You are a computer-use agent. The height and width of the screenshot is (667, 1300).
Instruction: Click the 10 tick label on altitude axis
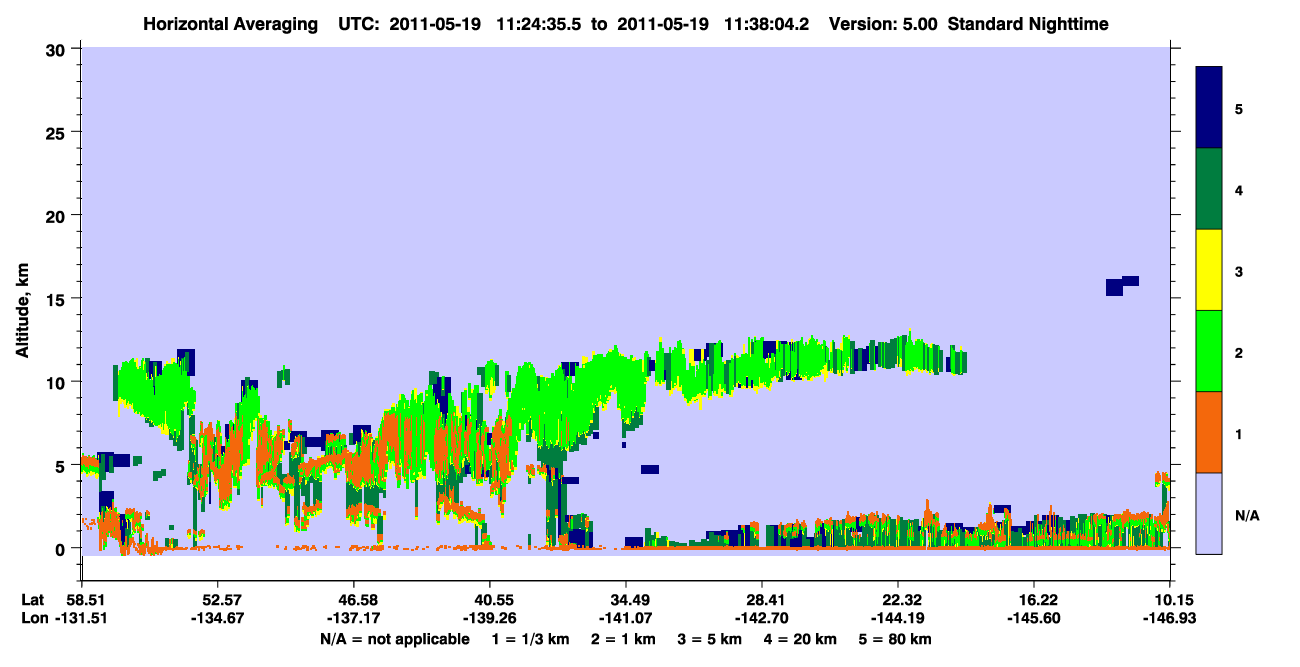click(56, 382)
